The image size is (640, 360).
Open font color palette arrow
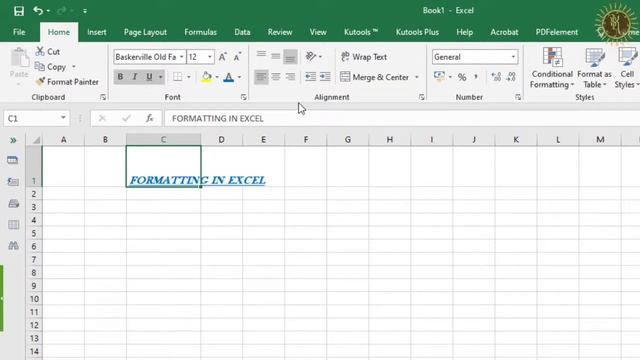240,77
